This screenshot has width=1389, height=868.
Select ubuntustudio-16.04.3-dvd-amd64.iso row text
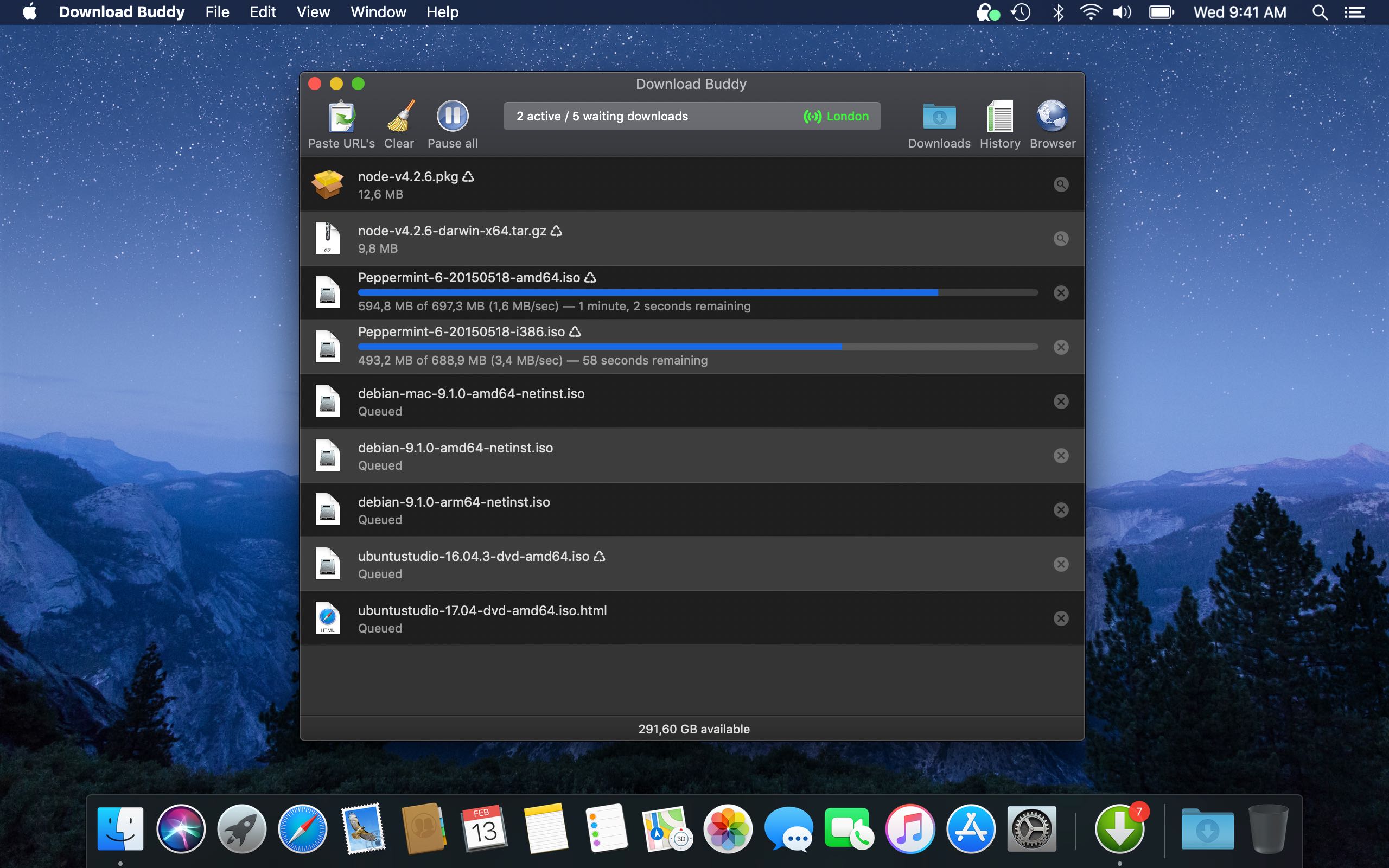pos(474,556)
